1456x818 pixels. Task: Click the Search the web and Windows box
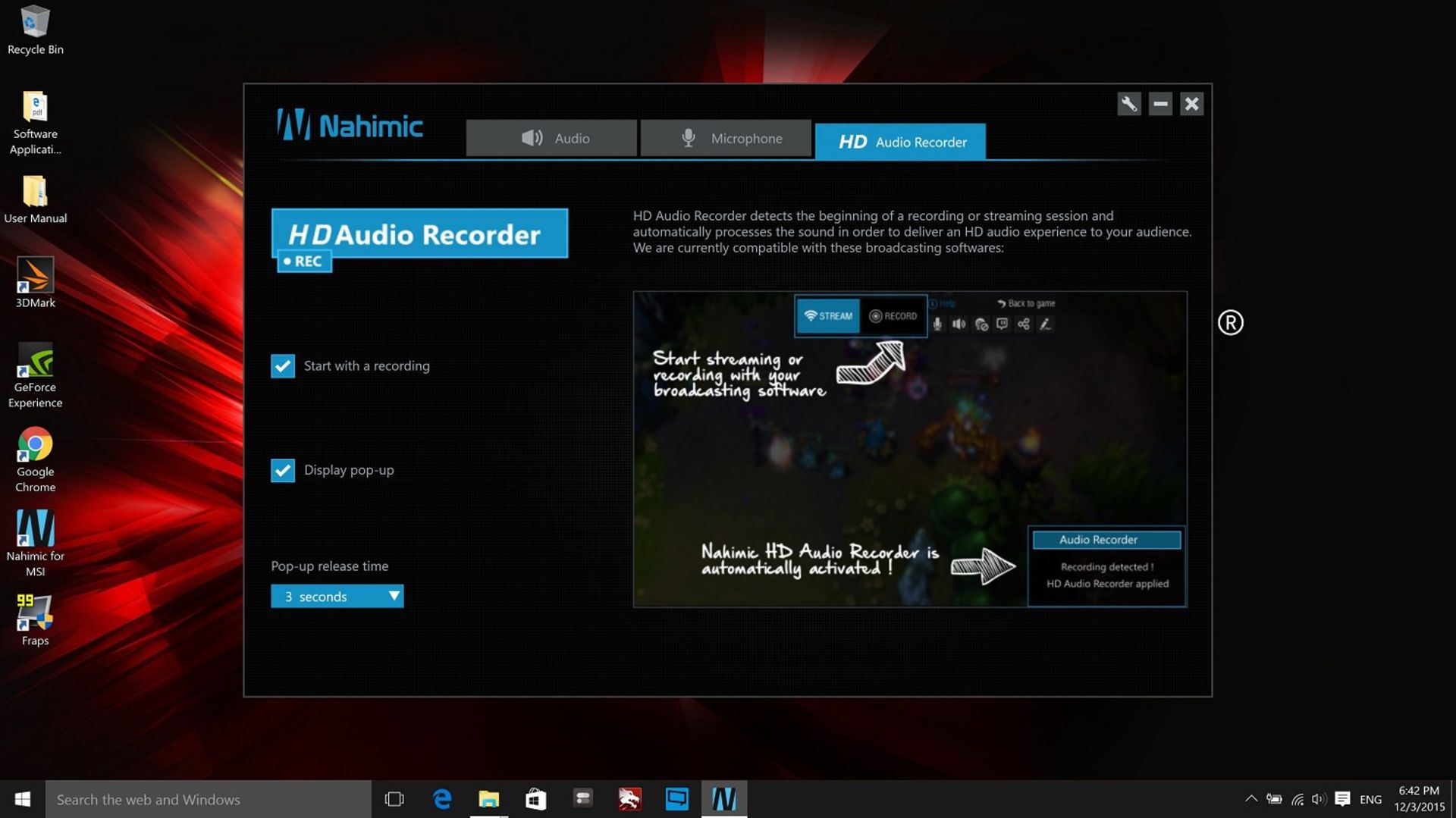point(209,799)
